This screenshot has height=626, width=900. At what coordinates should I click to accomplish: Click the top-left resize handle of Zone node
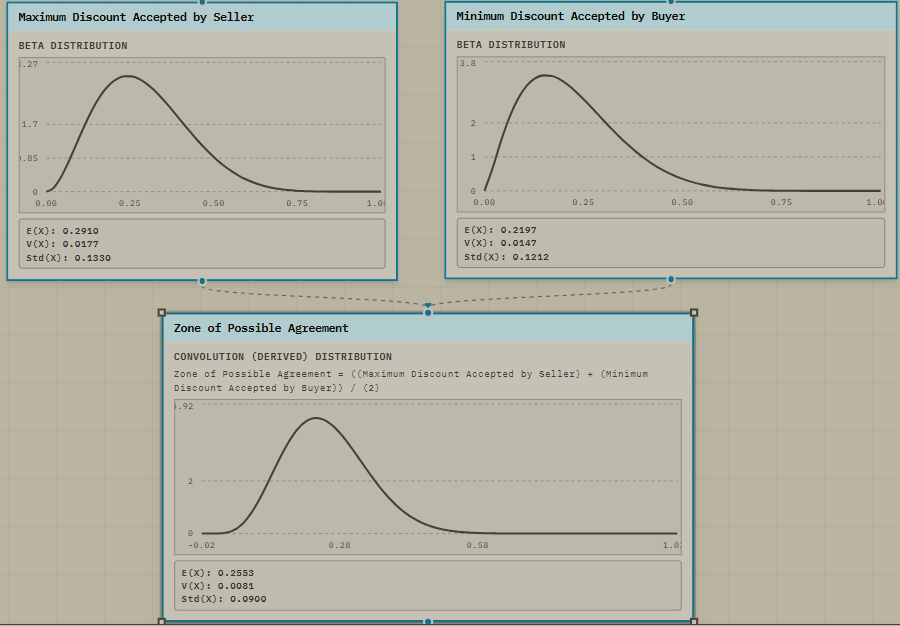pos(162,313)
